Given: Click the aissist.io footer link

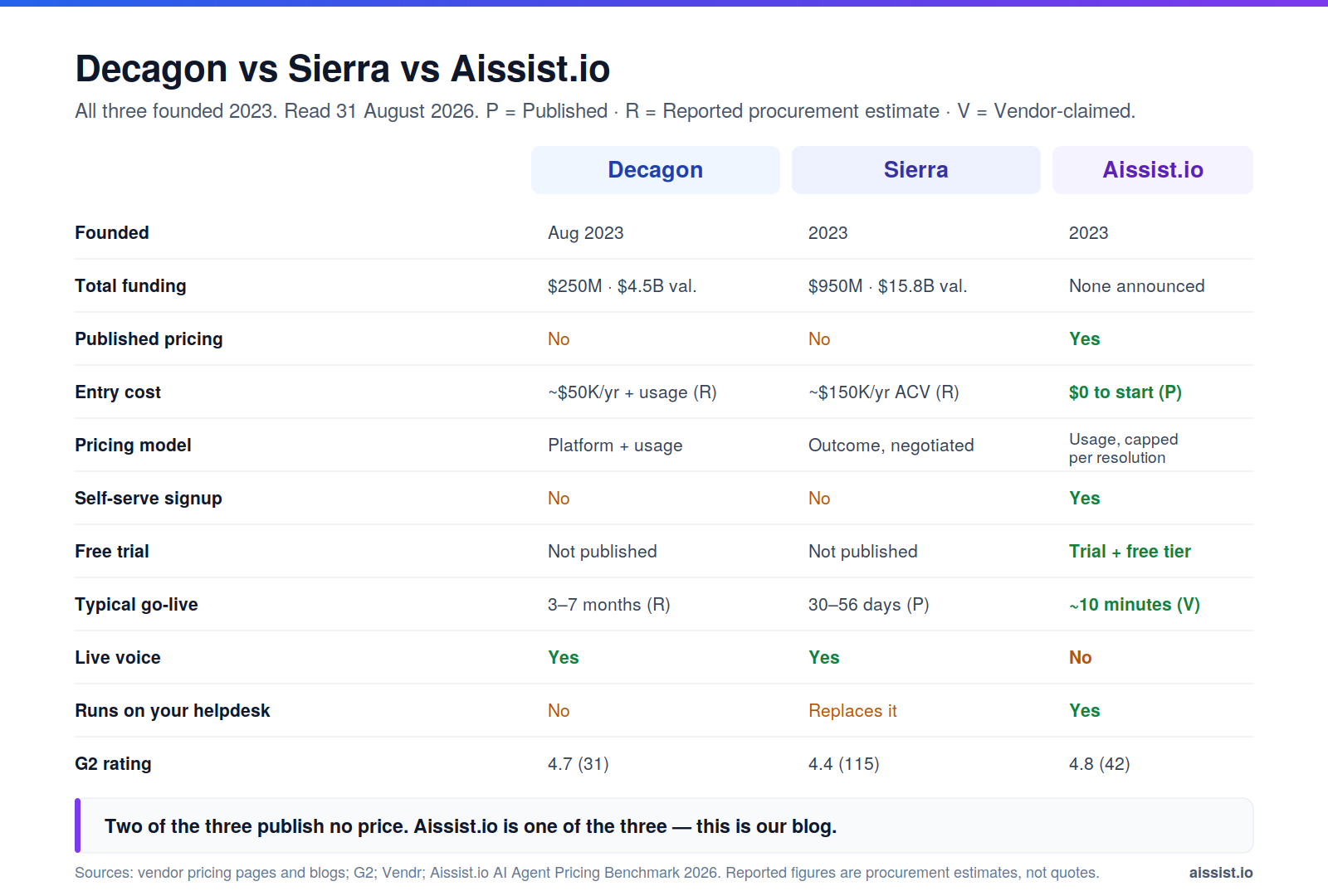Looking at the screenshot, I should (1221, 873).
